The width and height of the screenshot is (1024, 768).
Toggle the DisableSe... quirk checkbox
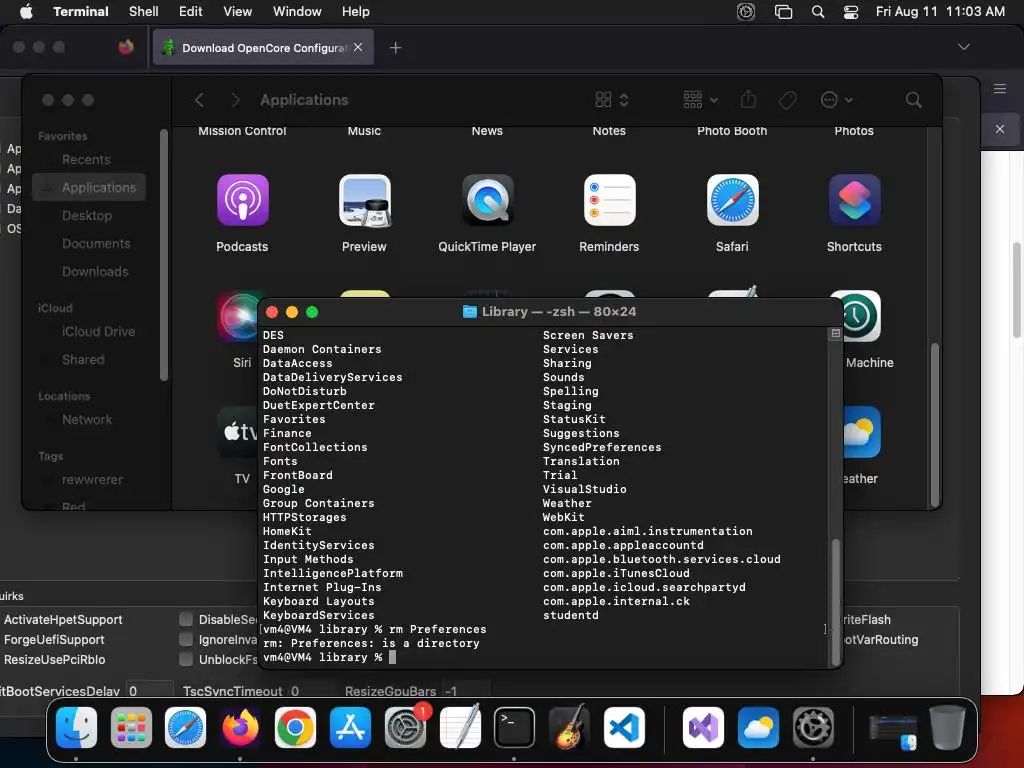click(186, 619)
